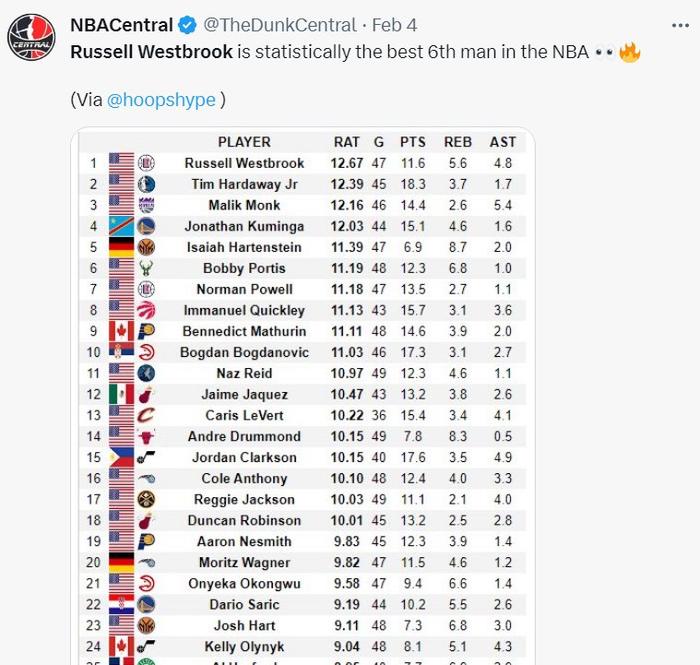Click the Knicks logo beside Isaiah Hartenstein

tap(146, 247)
